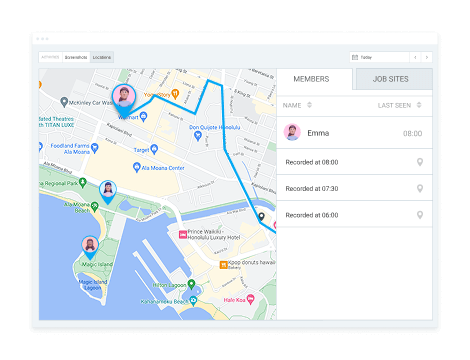The height and width of the screenshot is (360, 470).
Task: Click the Kpop donuts hawaii icon
Action: [224, 265]
